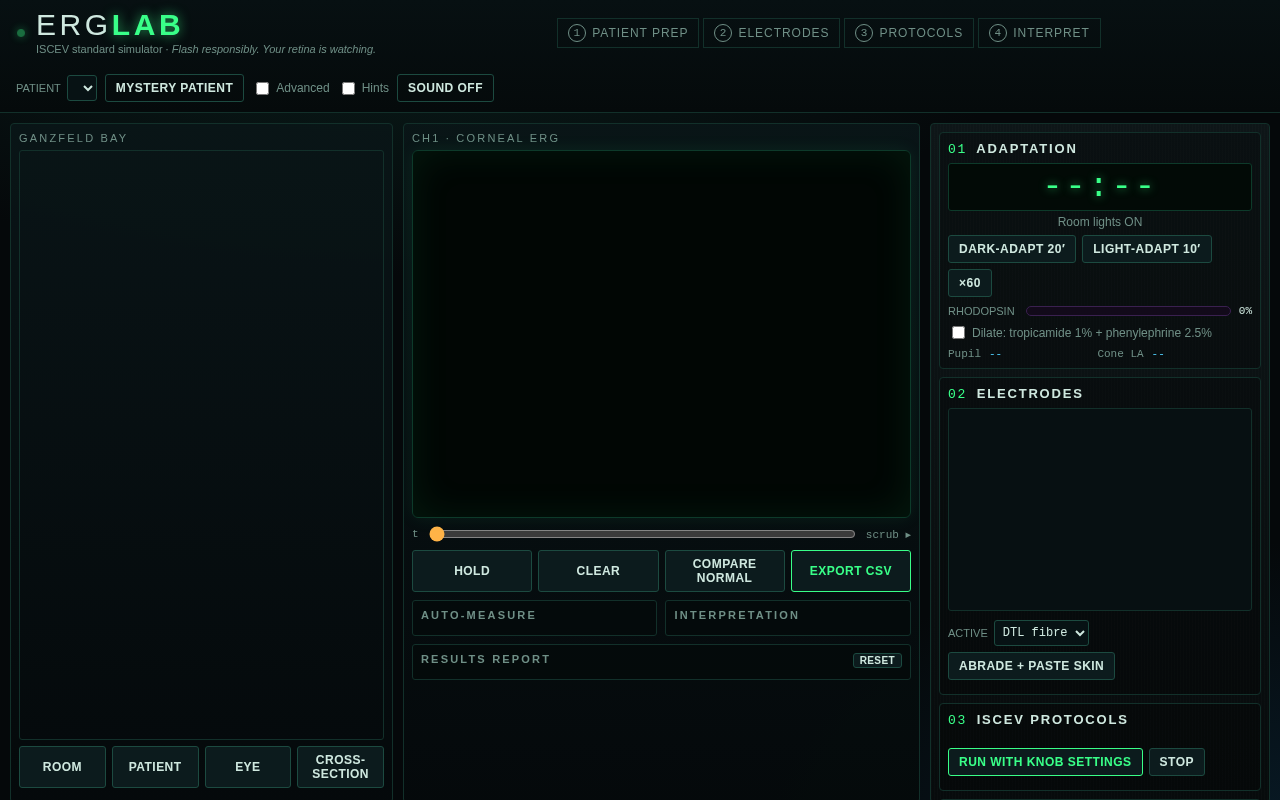The image size is (1280, 800).
Task: Load a Mystery Patient
Action: 174,88
